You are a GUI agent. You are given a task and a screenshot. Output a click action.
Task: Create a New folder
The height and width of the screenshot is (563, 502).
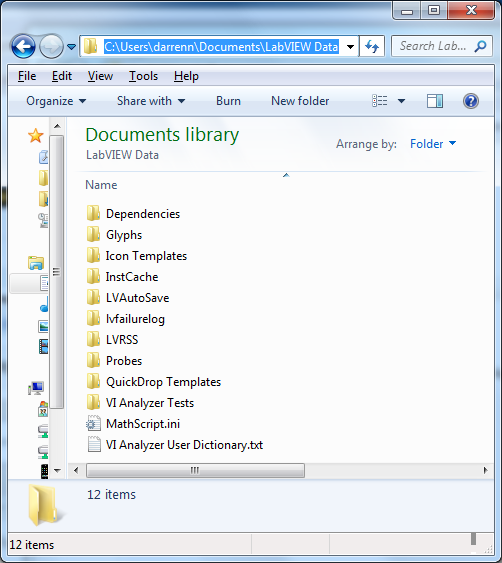tap(300, 101)
